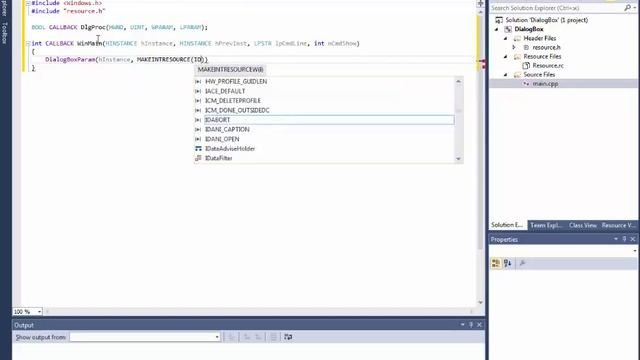
Task: Collapse the DialogBox project node
Action: point(497,29)
